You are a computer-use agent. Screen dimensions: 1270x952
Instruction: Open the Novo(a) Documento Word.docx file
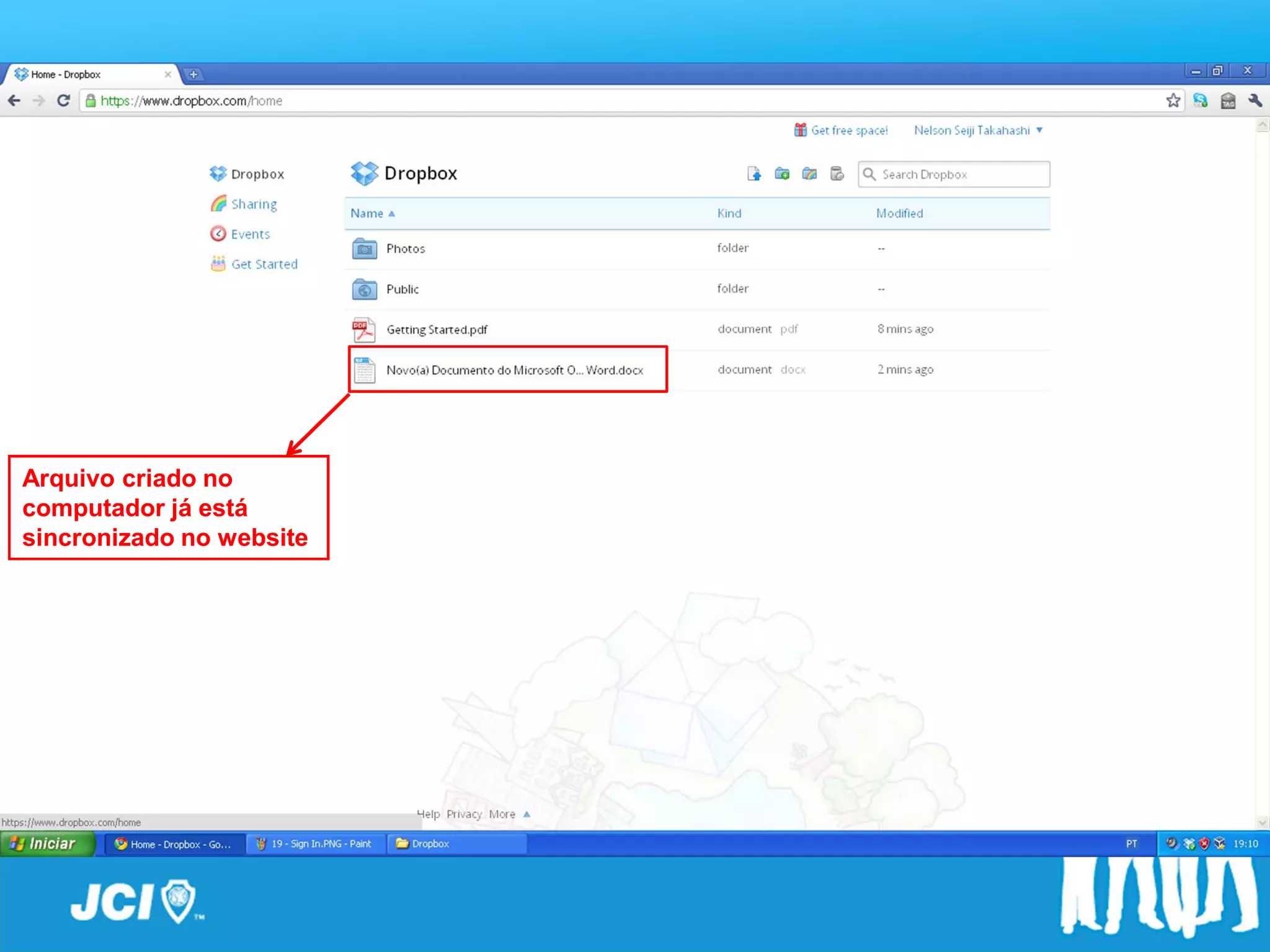tap(514, 371)
